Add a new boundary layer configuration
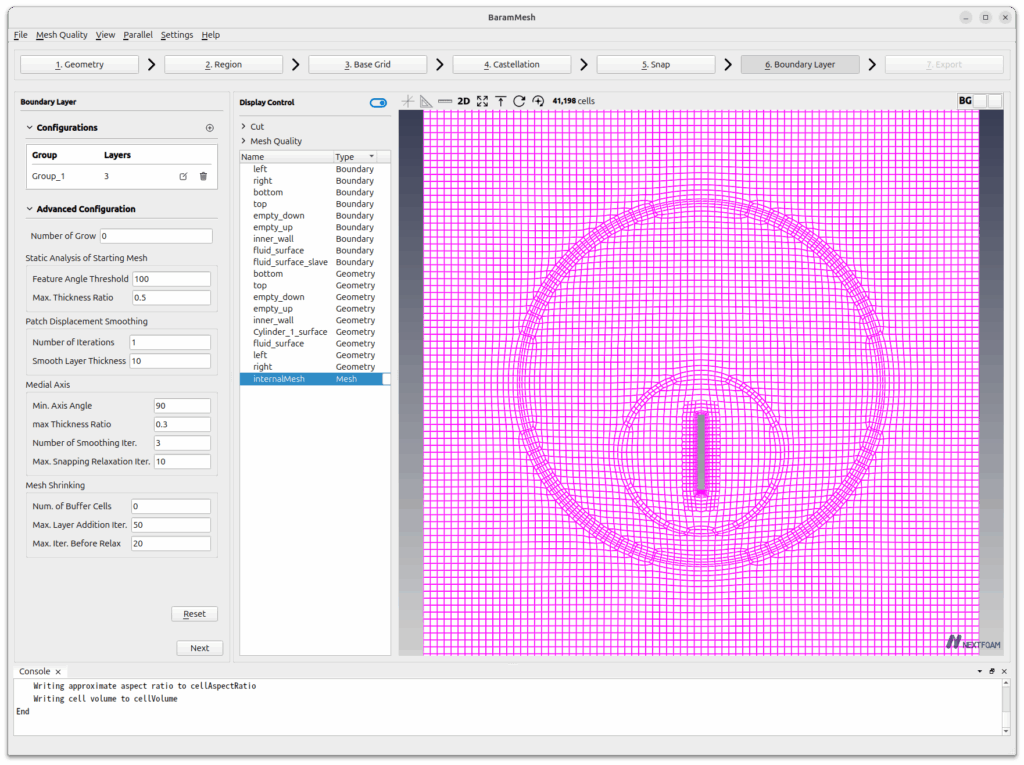Viewport: 1024px width, 765px height. click(210, 128)
